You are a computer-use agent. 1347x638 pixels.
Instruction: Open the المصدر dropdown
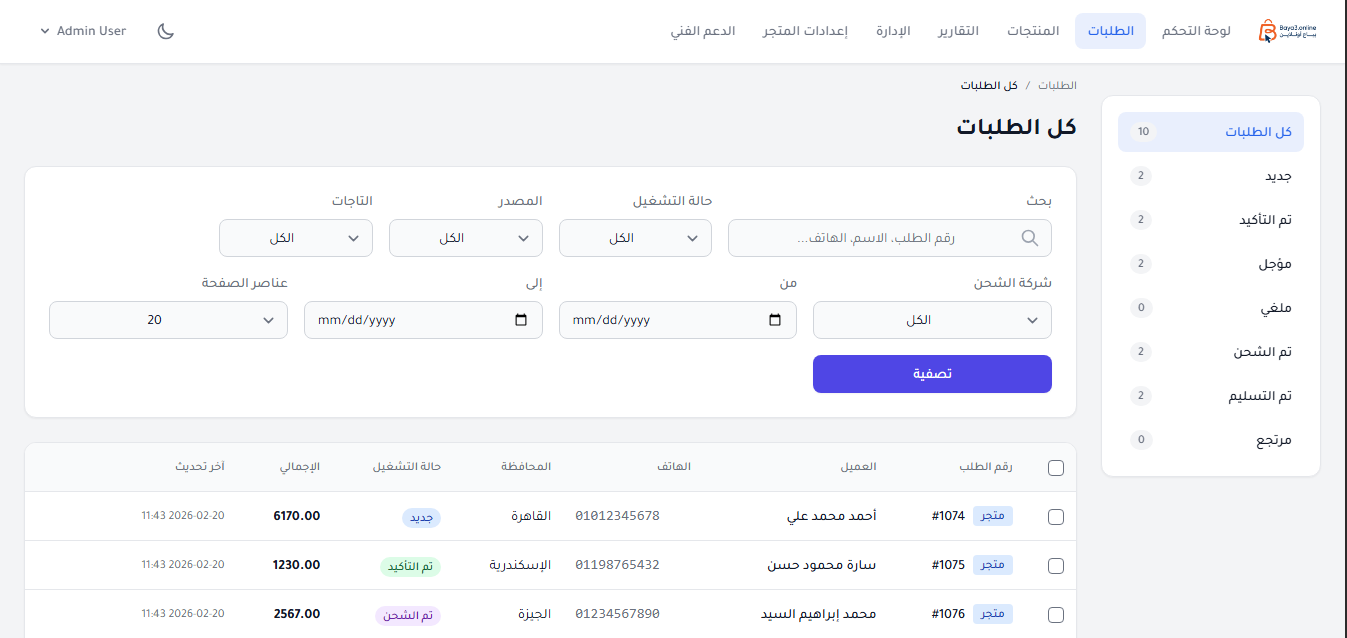[x=465, y=237]
